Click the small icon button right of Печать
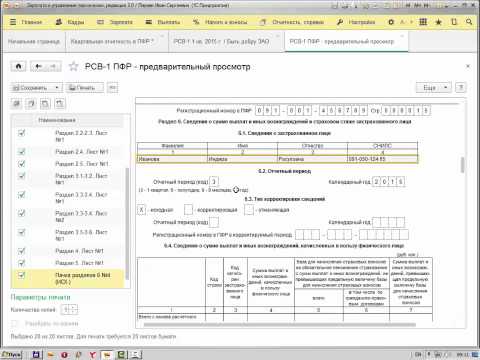This screenshot has height=360, width=480. [x=112, y=88]
